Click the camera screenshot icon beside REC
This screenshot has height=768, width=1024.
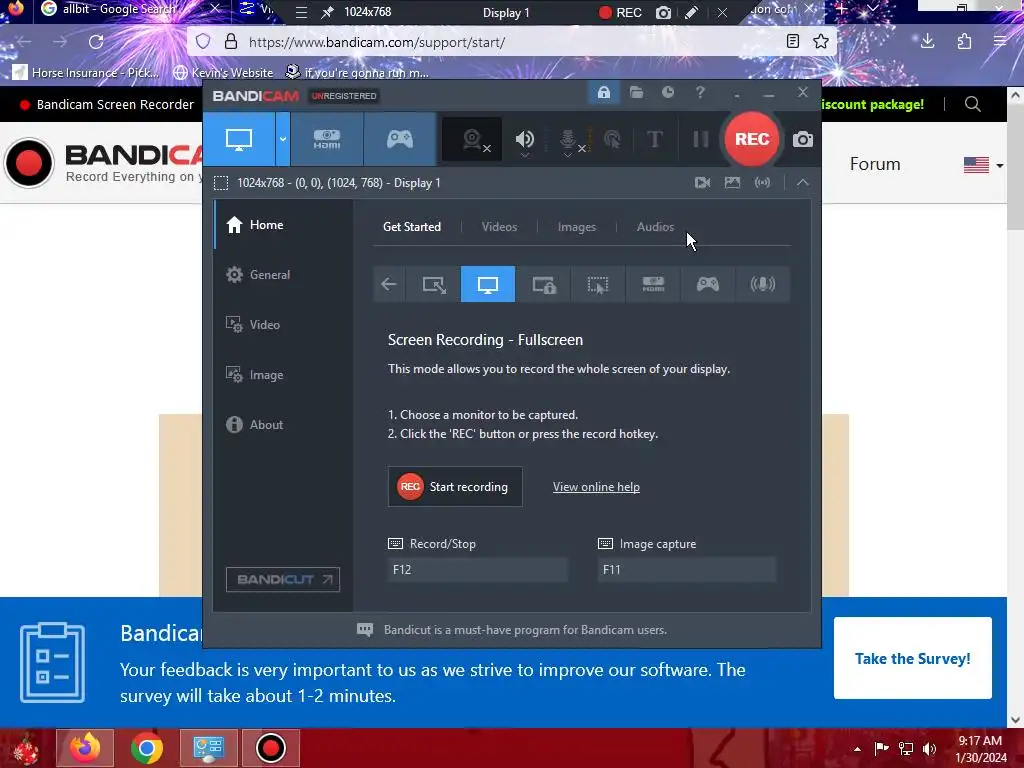tap(803, 139)
